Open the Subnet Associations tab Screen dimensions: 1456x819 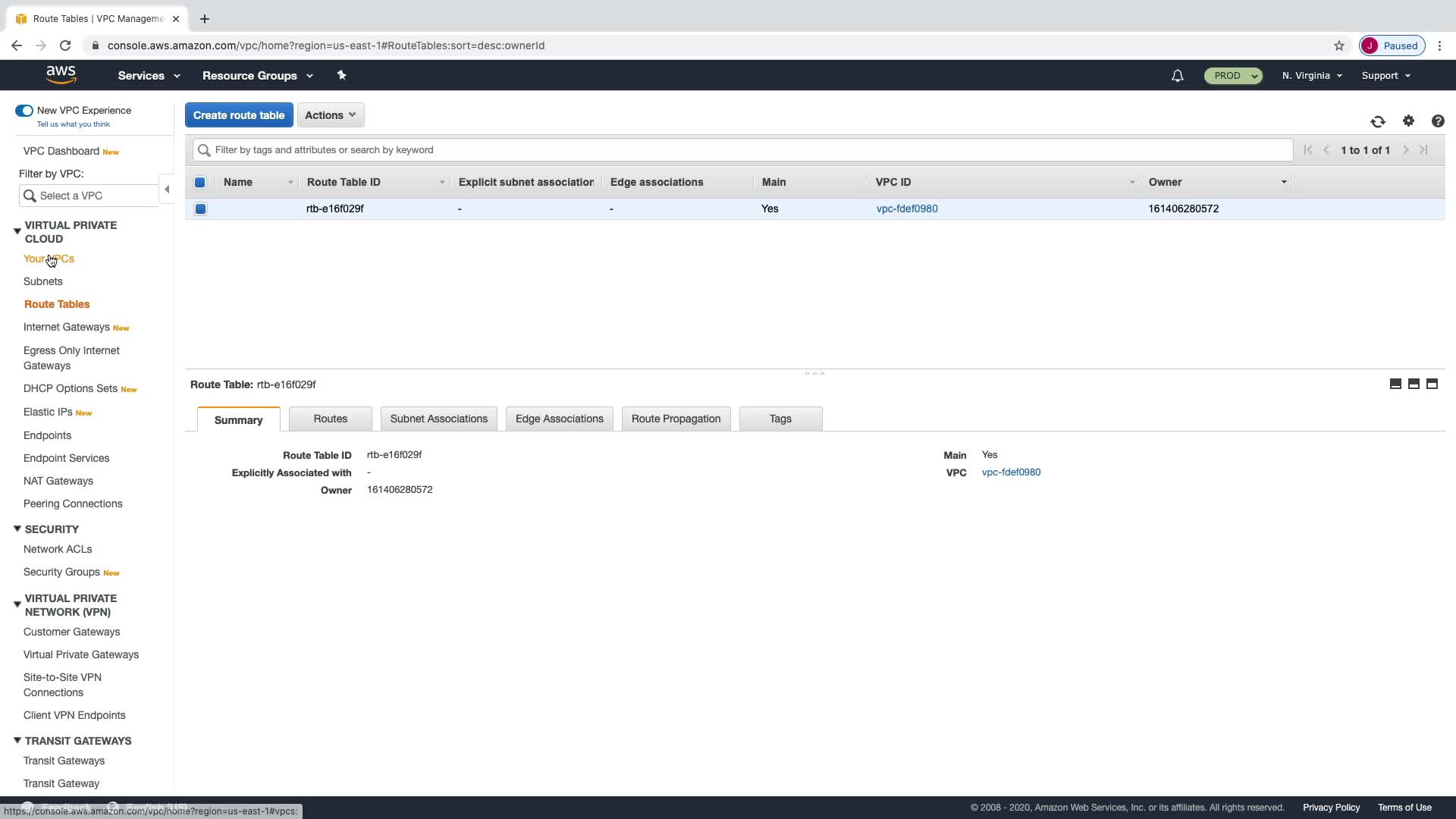(438, 419)
